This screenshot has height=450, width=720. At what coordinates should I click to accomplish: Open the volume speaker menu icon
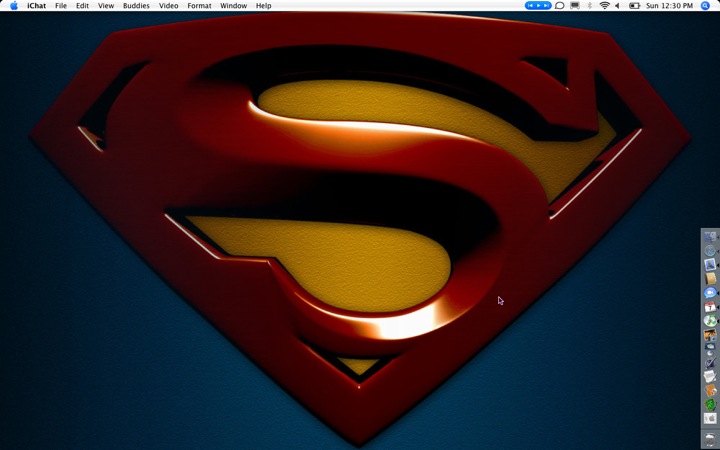click(618, 6)
